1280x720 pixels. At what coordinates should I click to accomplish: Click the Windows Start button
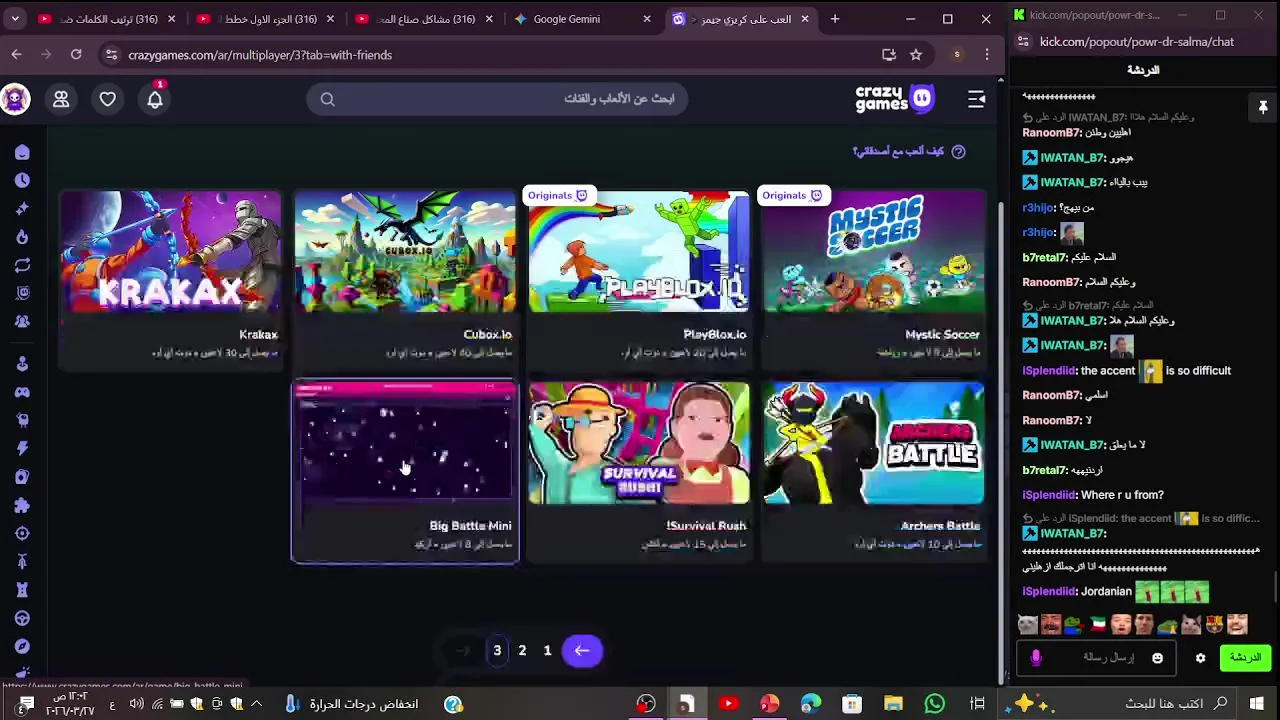pyautogui.click(x=1257, y=704)
